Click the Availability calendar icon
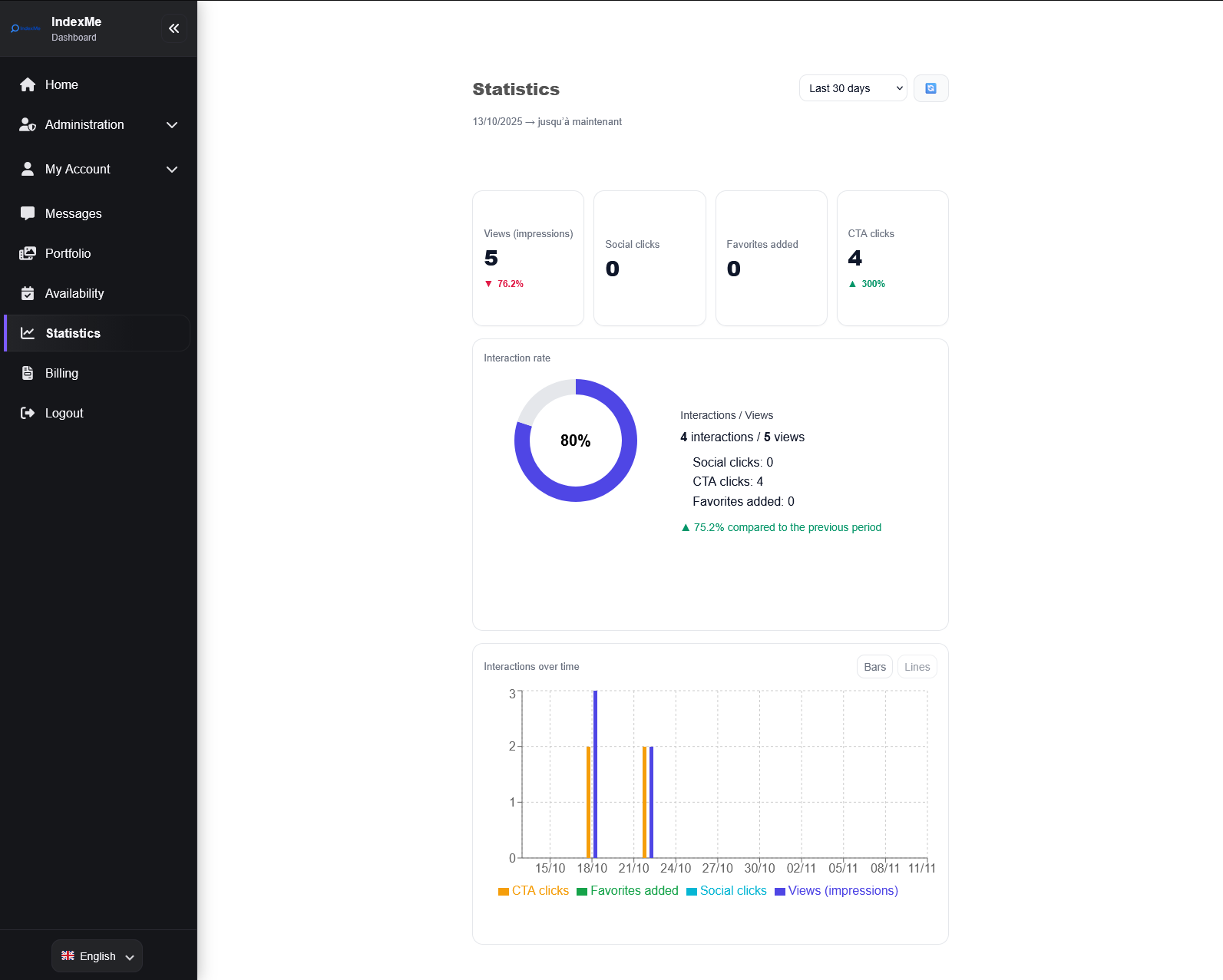The width and height of the screenshot is (1223, 980). [x=28, y=293]
